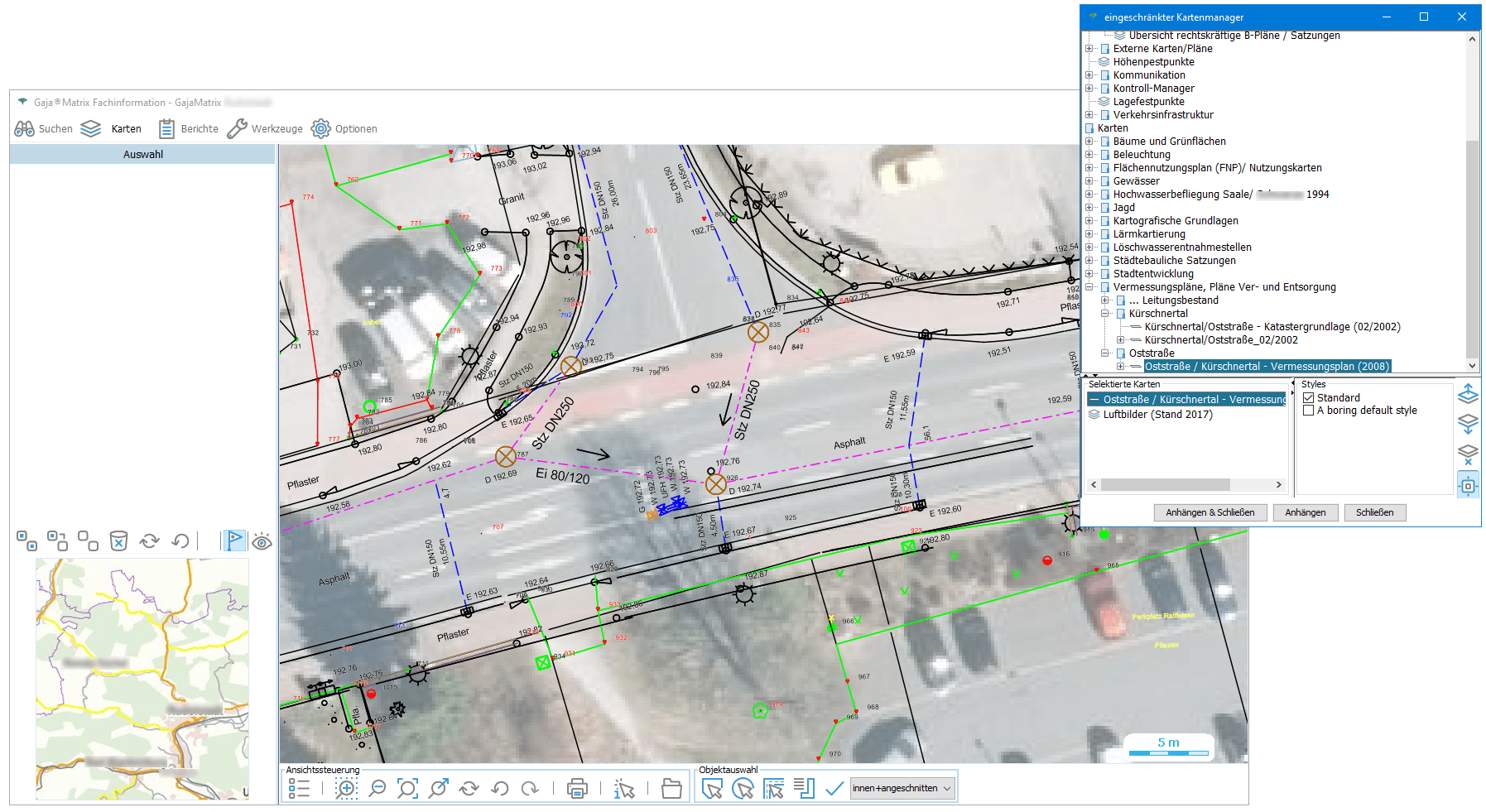Open the folder icon in Ansichtssteuerung toolbar
This screenshot has height=812, width=1486.
pyautogui.click(x=671, y=789)
